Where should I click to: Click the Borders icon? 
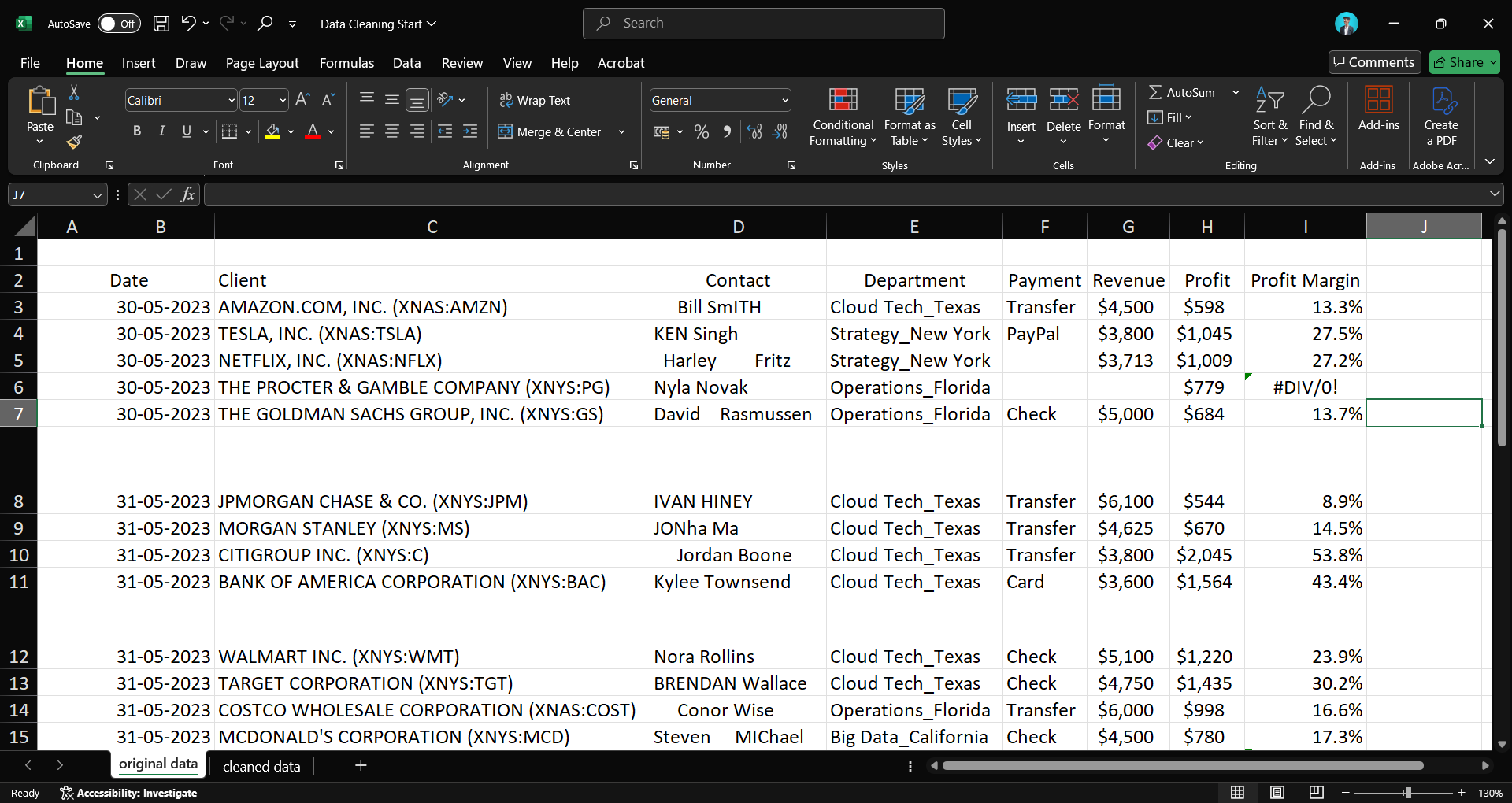[229, 131]
